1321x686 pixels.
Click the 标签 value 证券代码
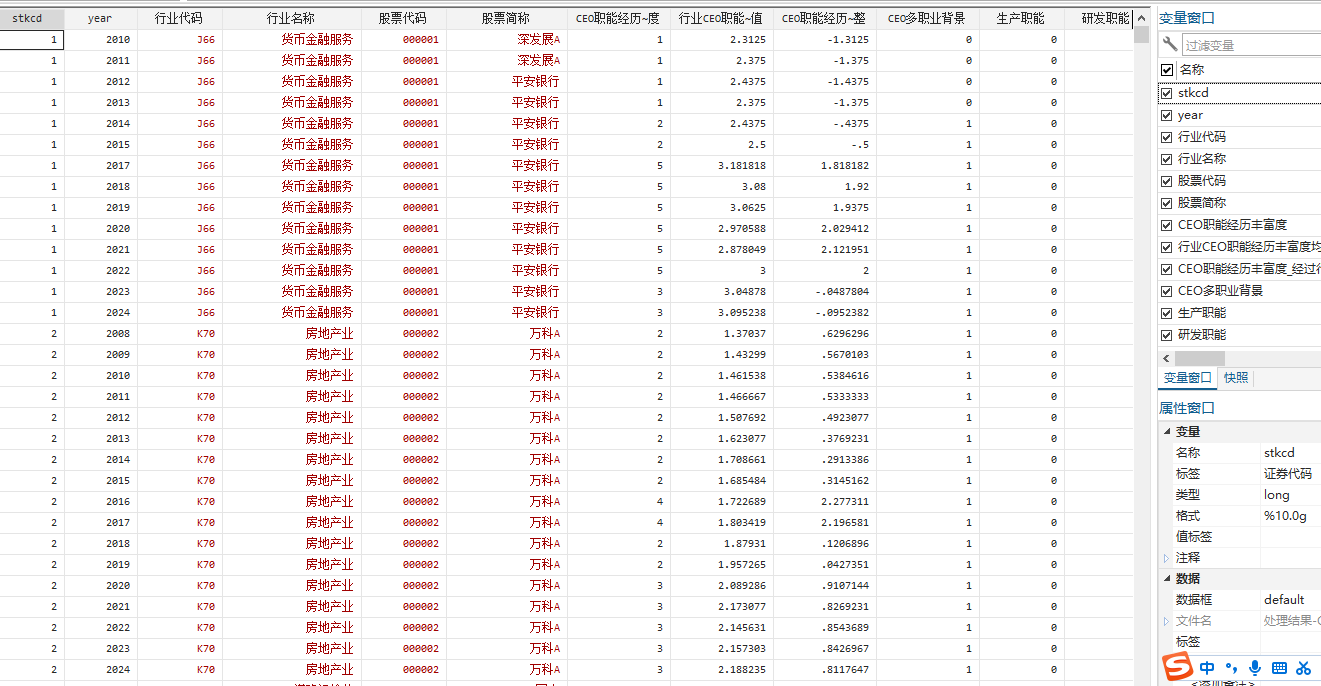[x=1288, y=474]
